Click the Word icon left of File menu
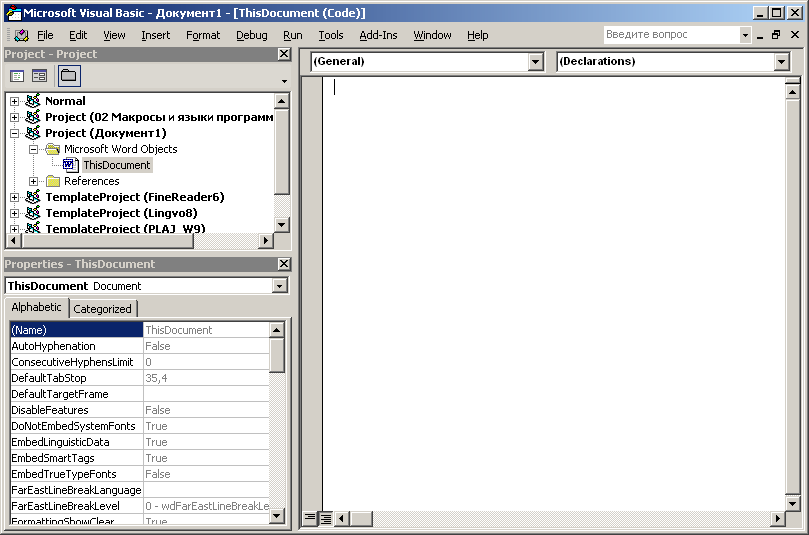The width and height of the screenshot is (809, 535). (x=22, y=35)
